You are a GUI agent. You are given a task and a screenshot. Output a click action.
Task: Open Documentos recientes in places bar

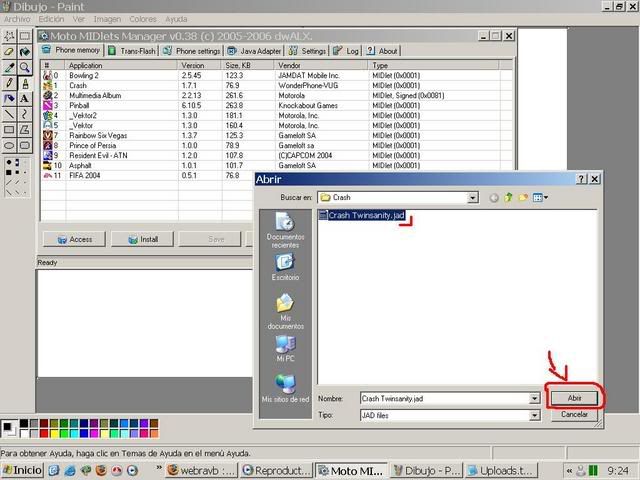[x=285, y=230]
